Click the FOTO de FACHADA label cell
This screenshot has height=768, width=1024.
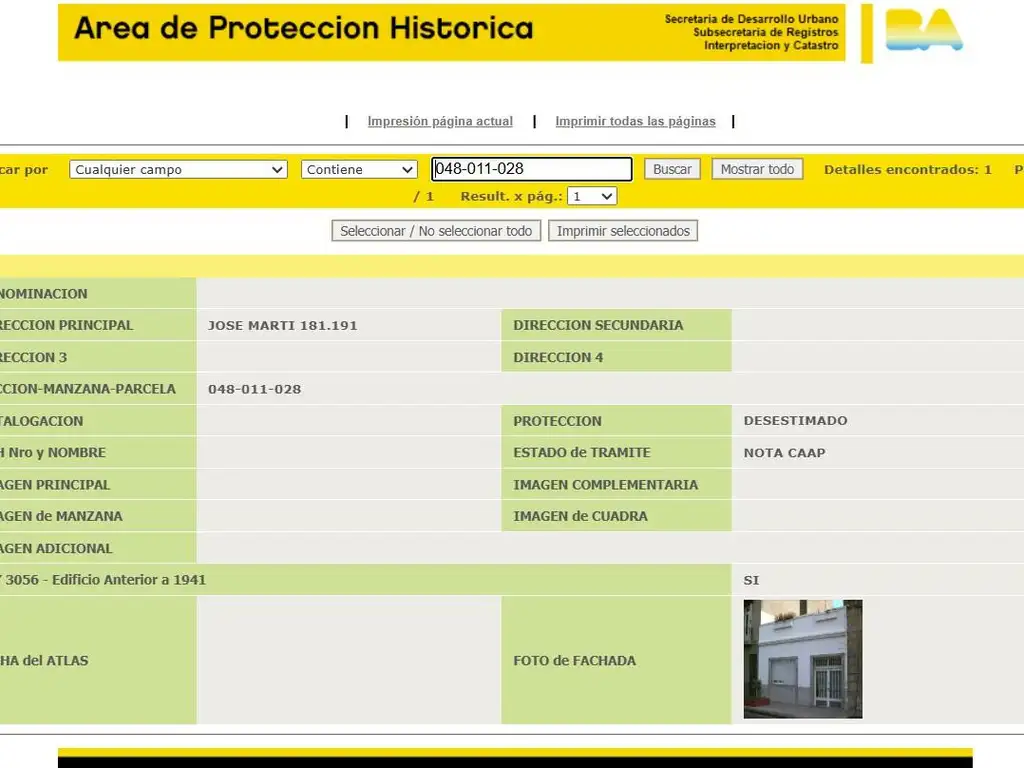click(574, 660)
